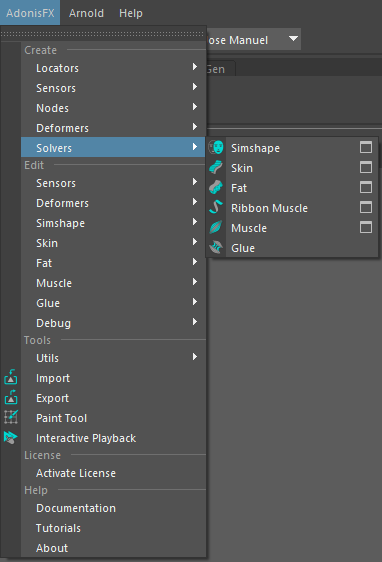Open Ribbon Muscle option box

point(366,207)
